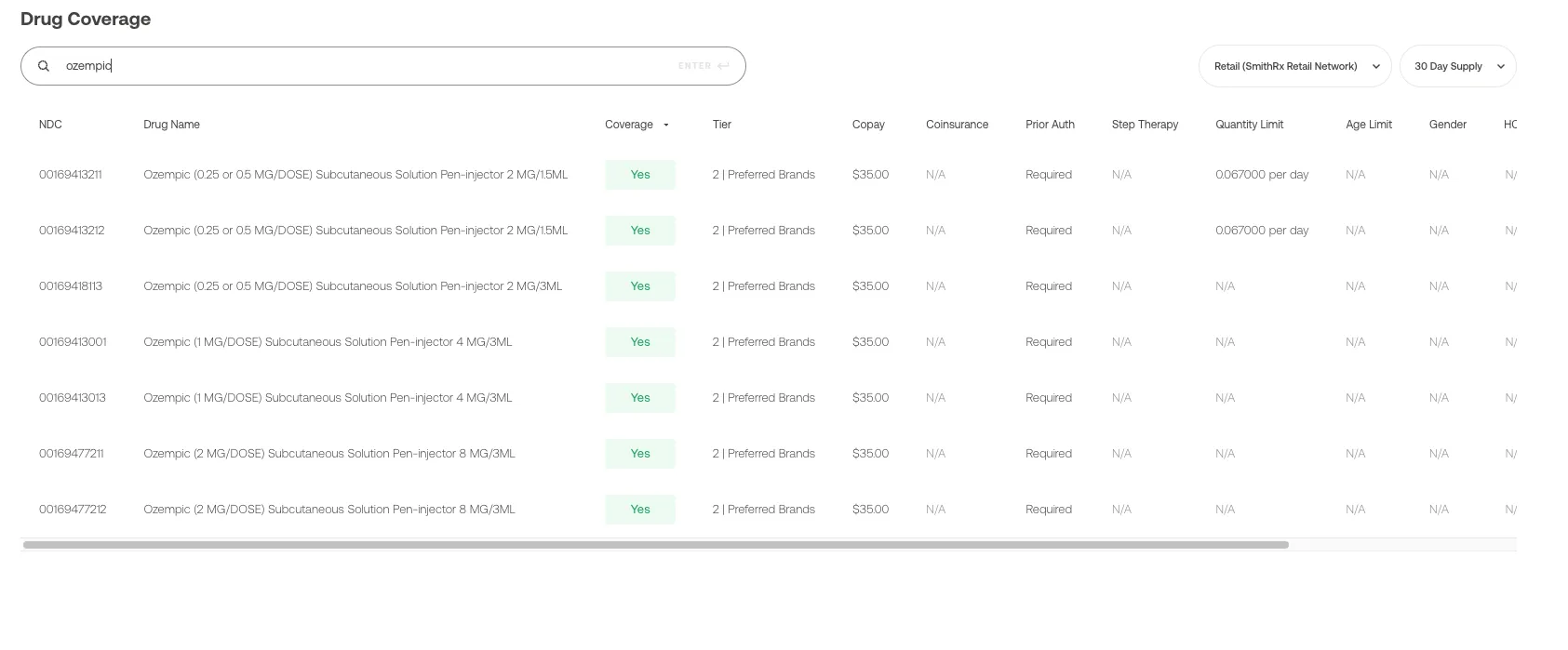Click the tier cell for NDC 00169413001
Screen dimensions: 1568x650
click(764, 342)
